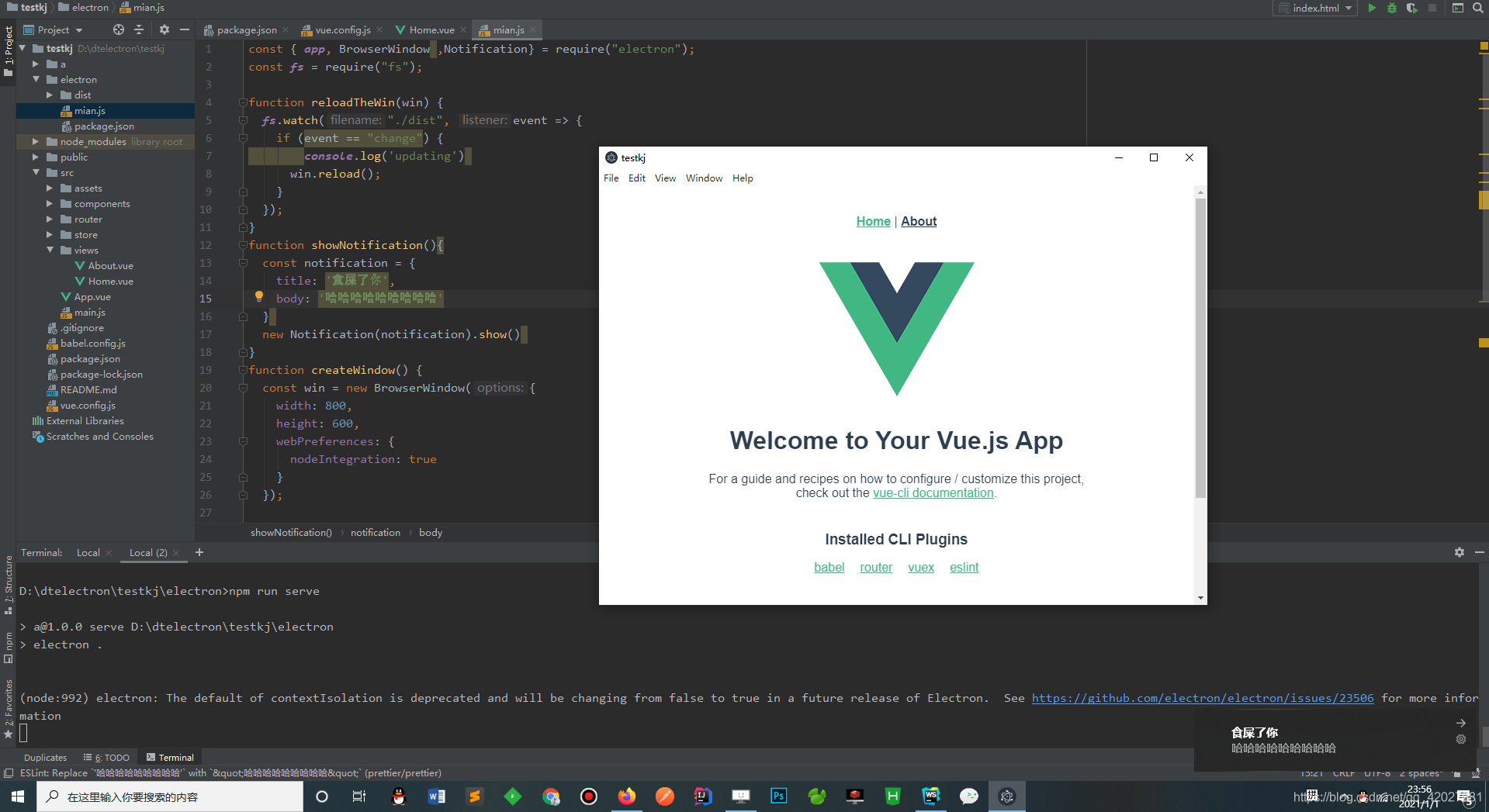Collapse the src folder
This screenshot has height=812, width=1489.
pos(36,172)
